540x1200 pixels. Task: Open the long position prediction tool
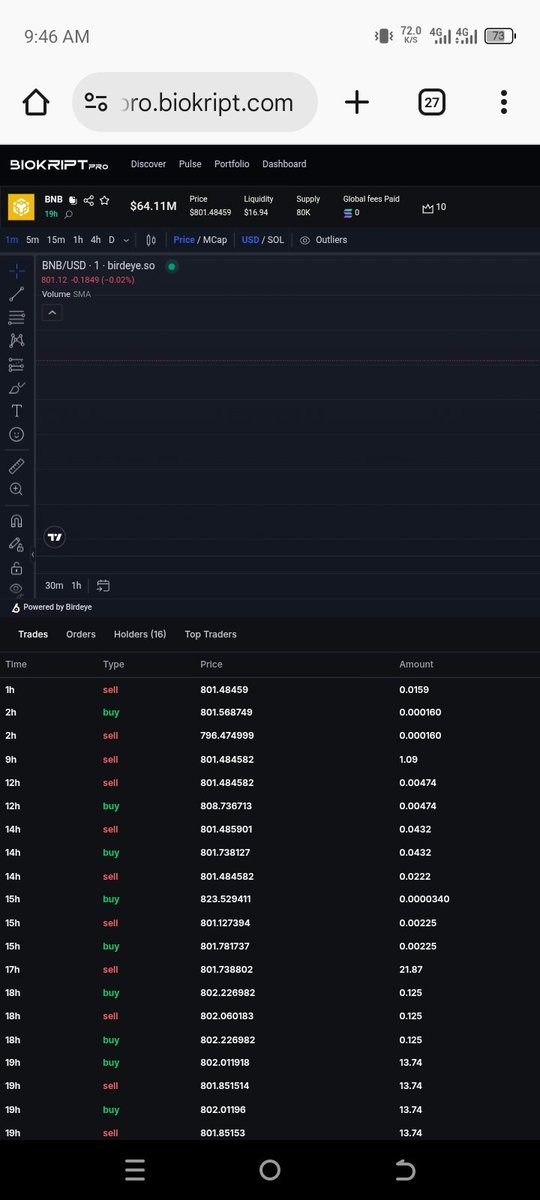(x=16, y=364)
